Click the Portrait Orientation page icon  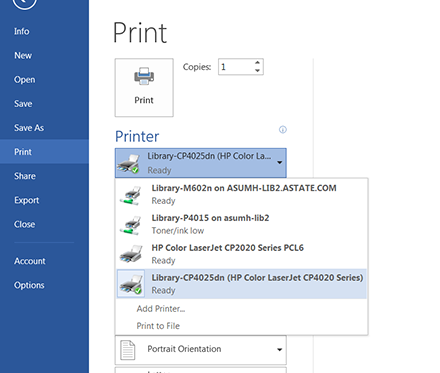click(x=128, y=350)
